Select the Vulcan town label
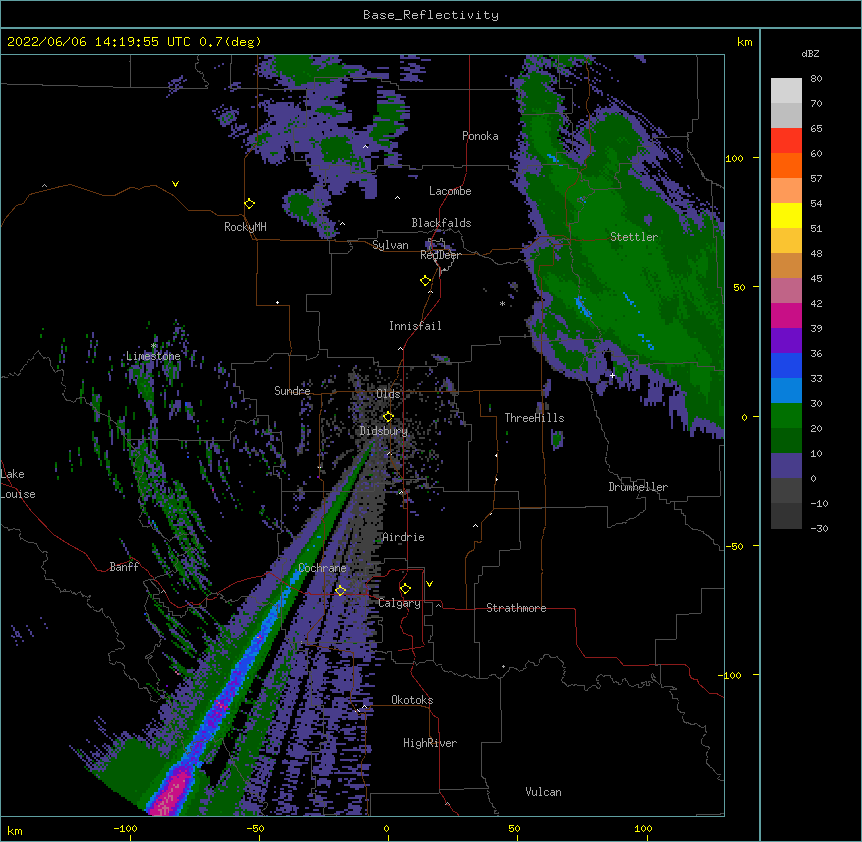The height and width of the screenshot is (842, 862). (543, 792)
